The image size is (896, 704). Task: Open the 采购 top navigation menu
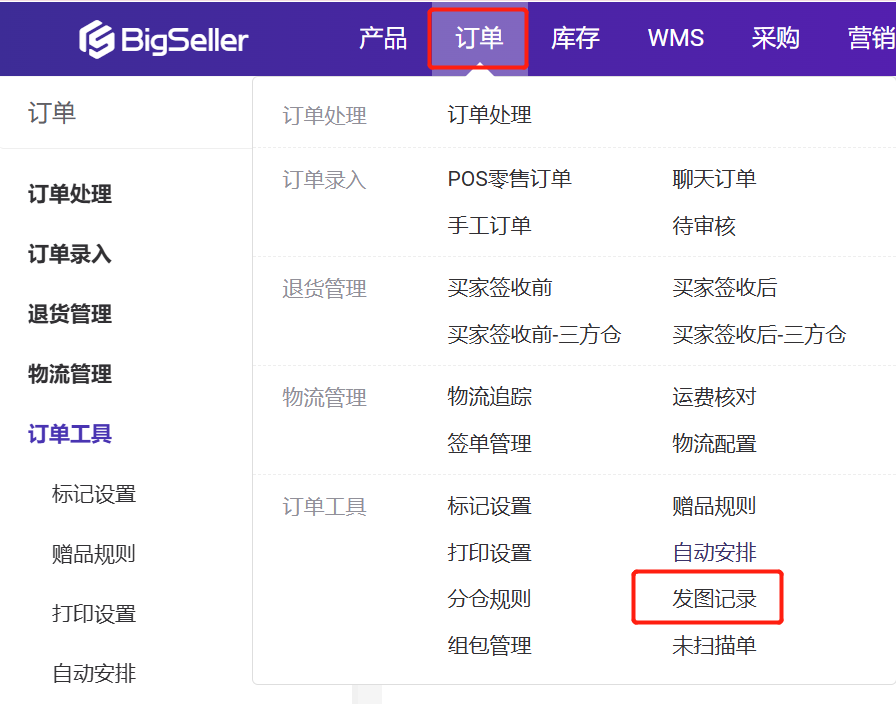pos(776,39)
